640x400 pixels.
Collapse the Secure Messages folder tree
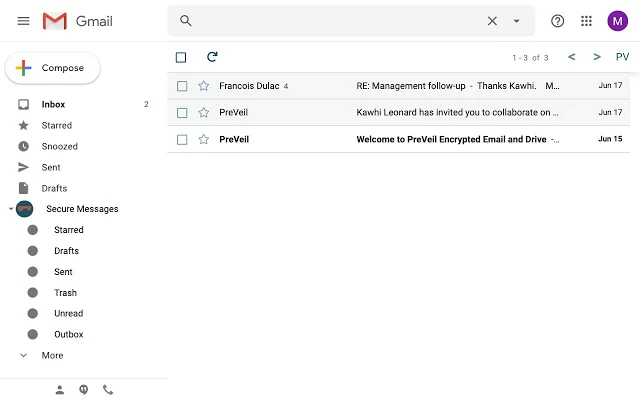point(11,209)
